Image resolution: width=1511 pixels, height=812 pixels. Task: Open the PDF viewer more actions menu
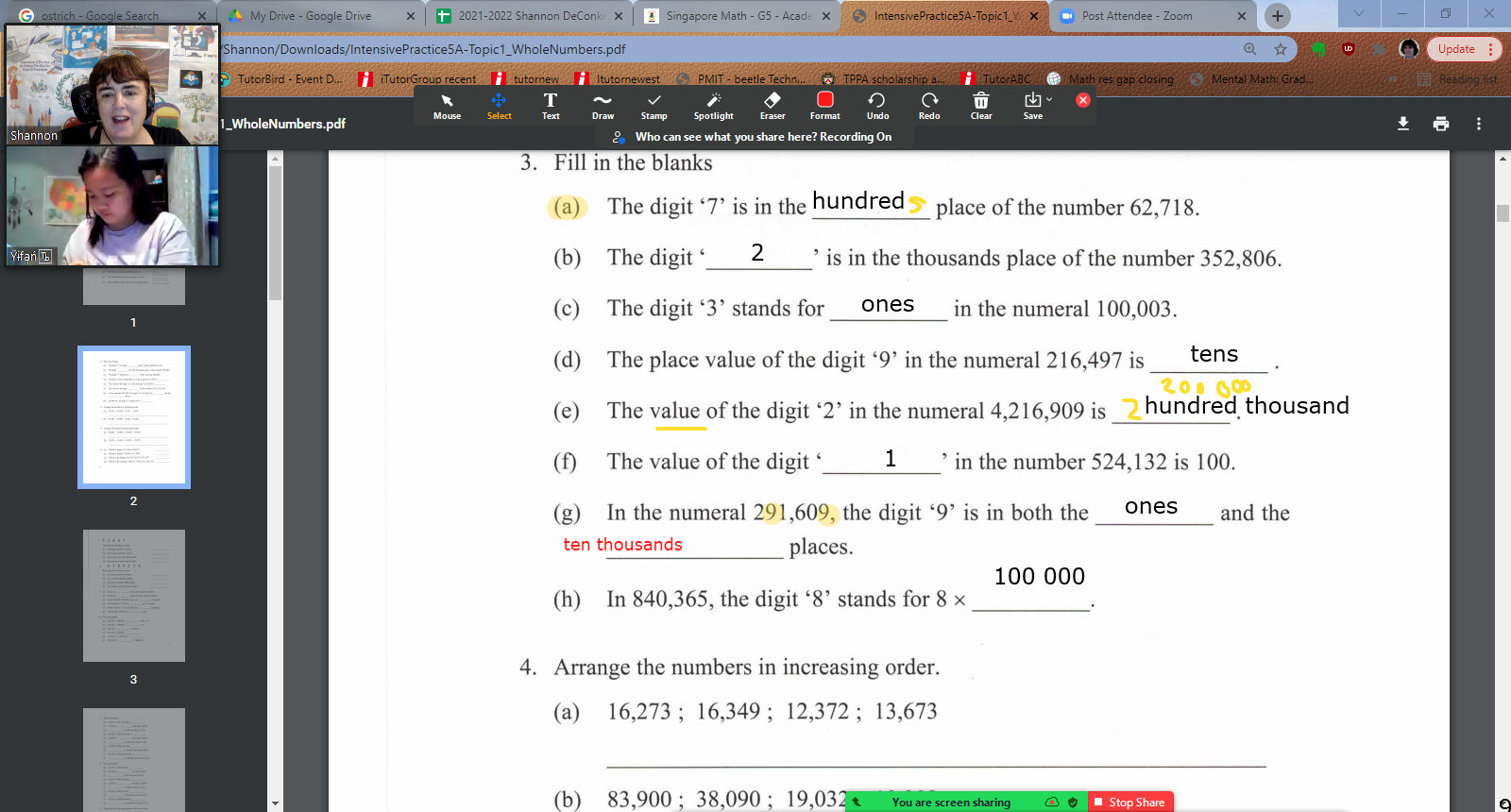pos(1479,124)
